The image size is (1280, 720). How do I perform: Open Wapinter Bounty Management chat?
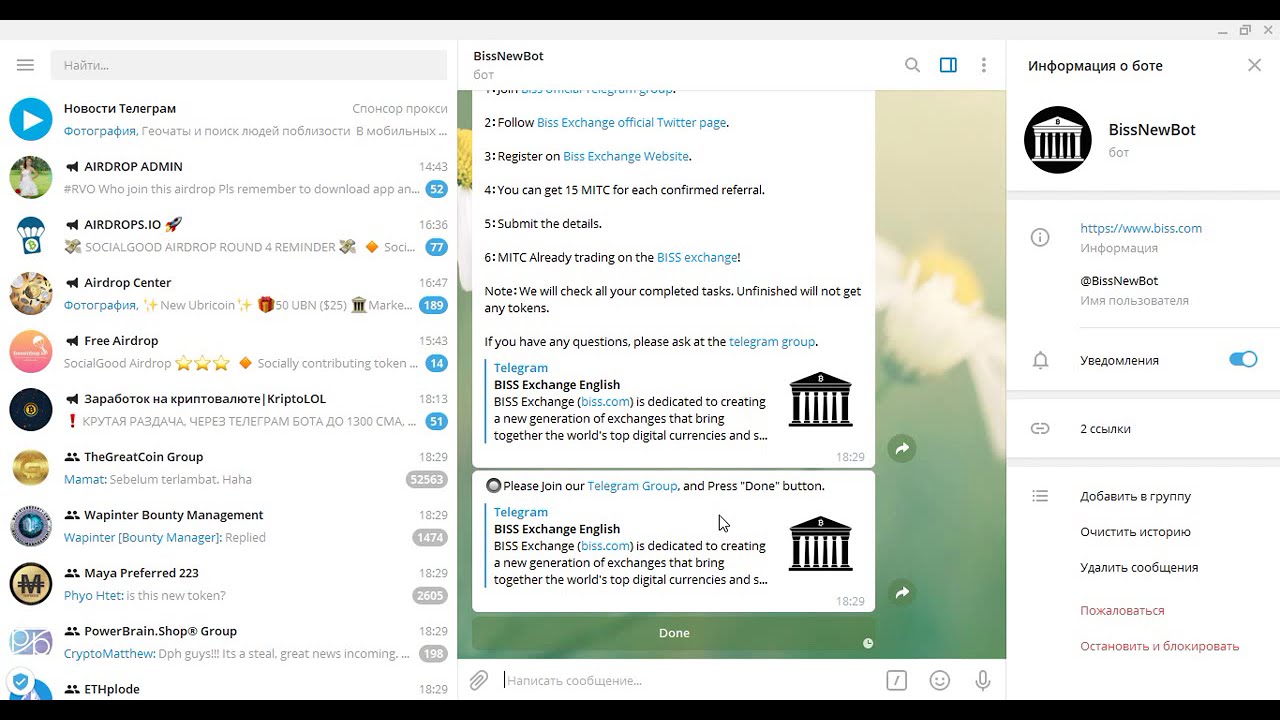229,525
